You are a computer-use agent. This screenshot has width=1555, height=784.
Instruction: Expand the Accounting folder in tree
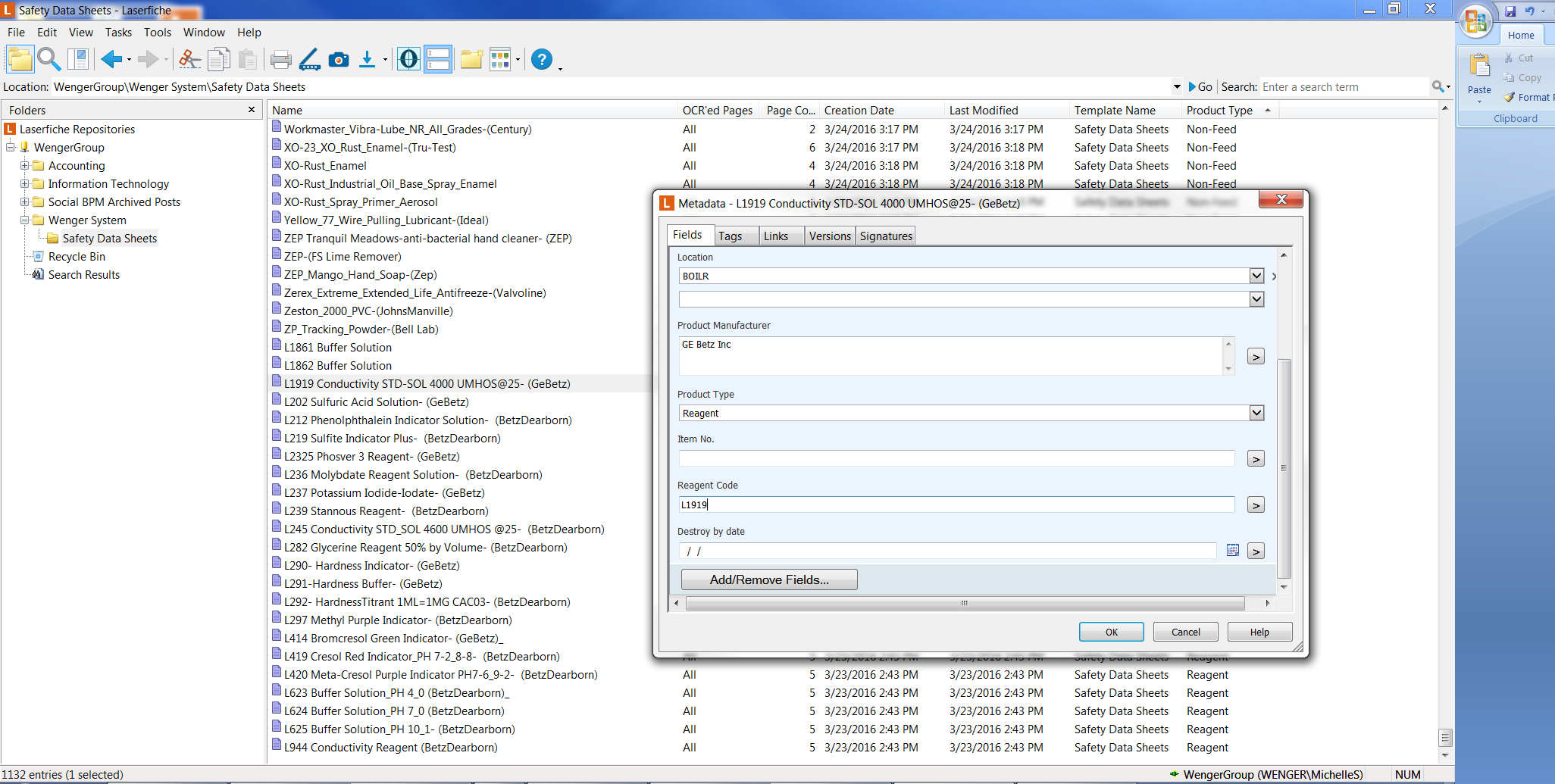(24, 166)
